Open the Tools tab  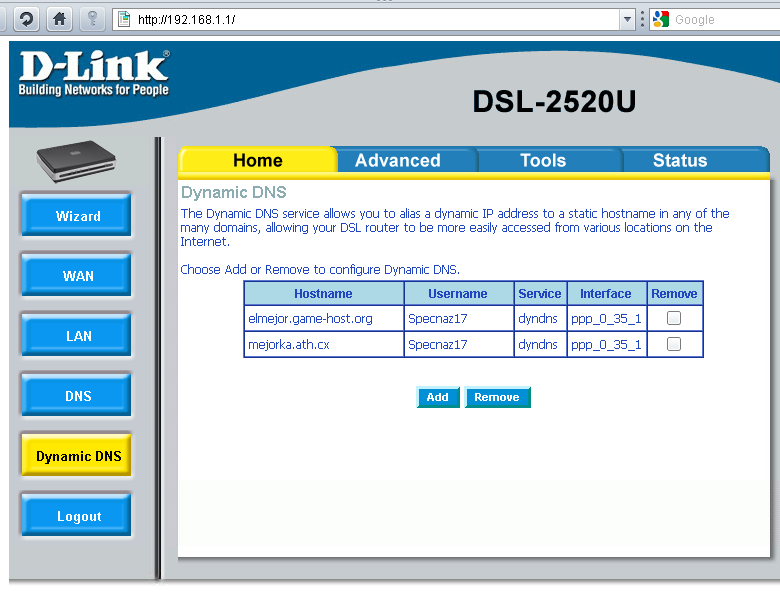543,160
